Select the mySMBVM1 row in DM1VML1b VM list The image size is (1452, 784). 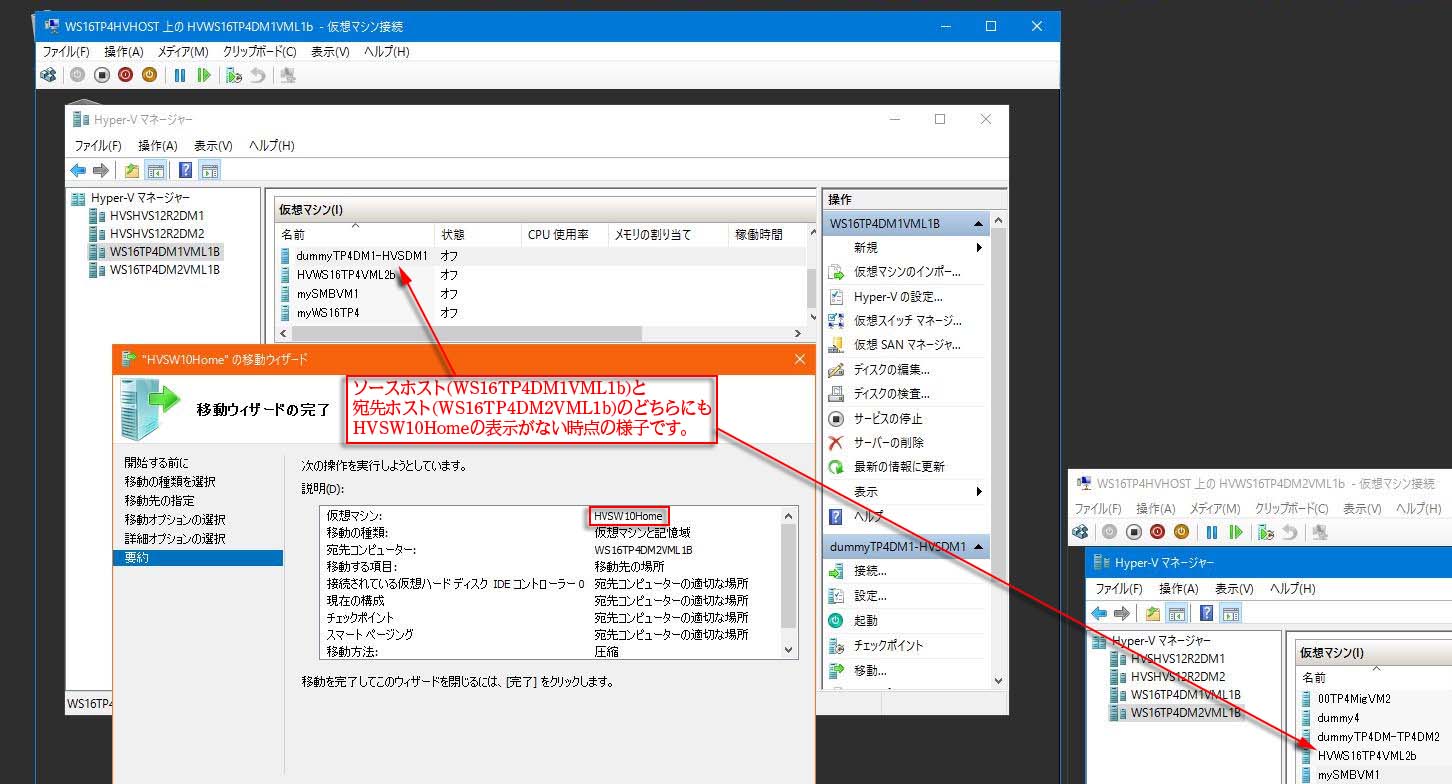pyautogui.click(x=541, y=294)
